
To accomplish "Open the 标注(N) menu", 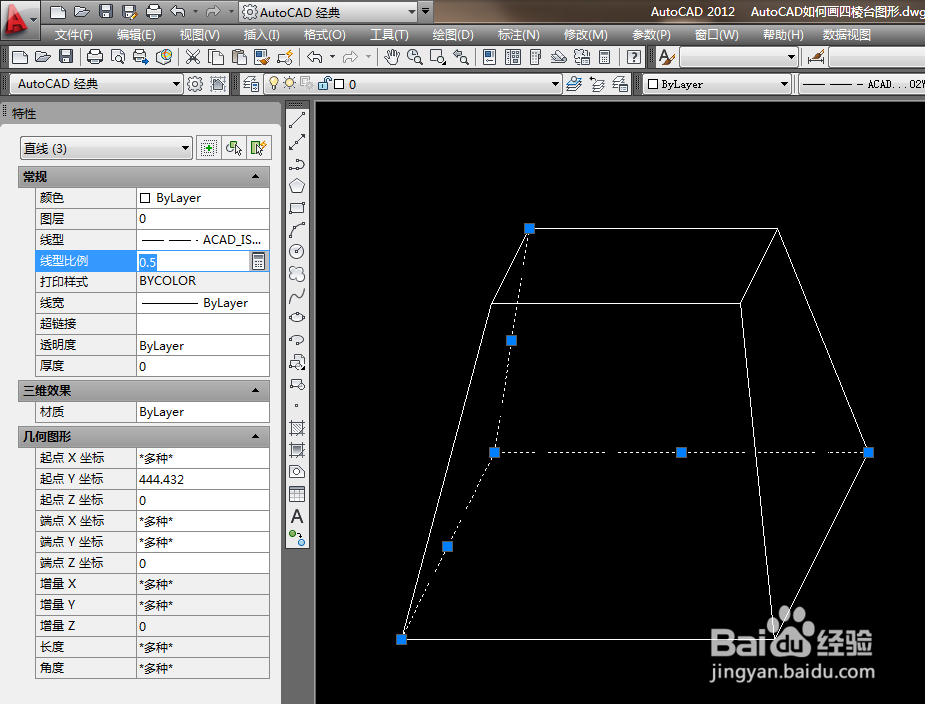I will coord(519,35).
